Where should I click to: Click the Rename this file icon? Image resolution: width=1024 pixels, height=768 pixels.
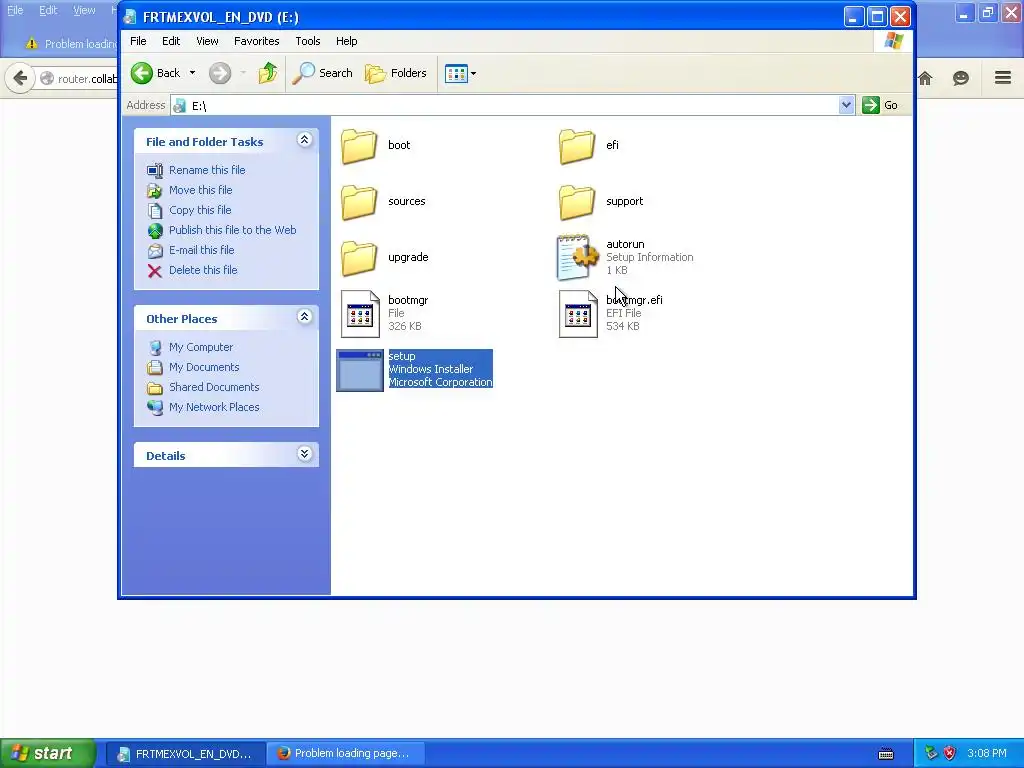pyautogui.click(x=155, y=170)
